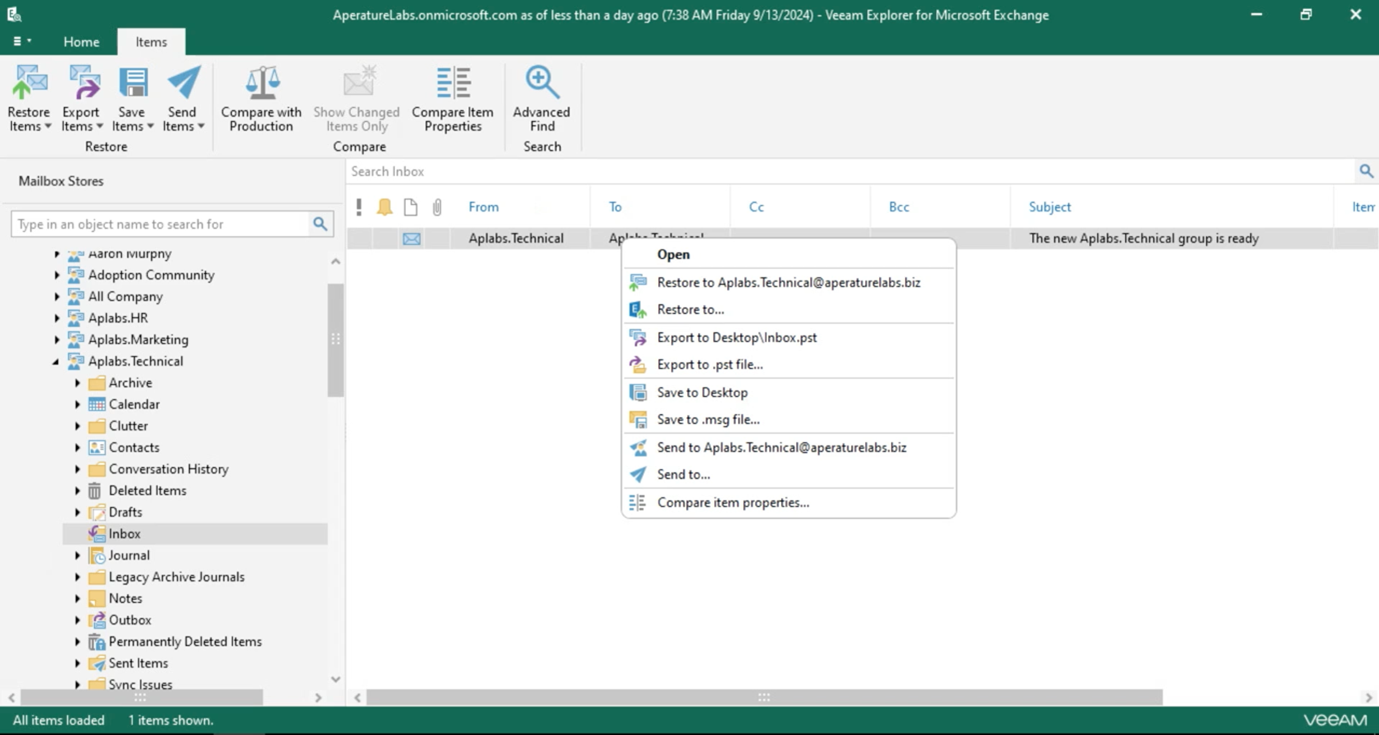The width and height of the screenshot is (1379, 735).
Task: Select the Calendar folder
Action: [134, 404]
